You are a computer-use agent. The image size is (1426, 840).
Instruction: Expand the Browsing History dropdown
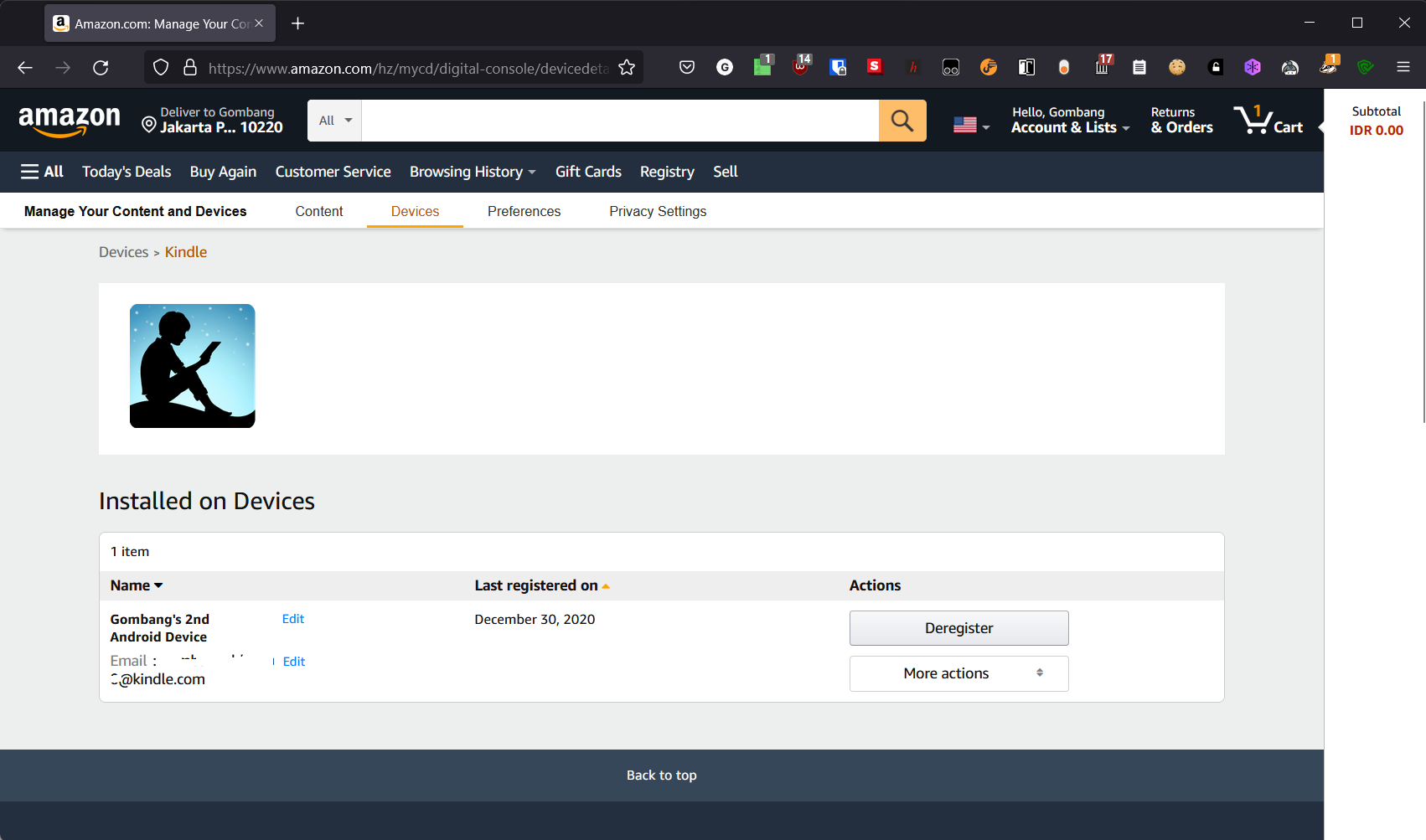pyautogui.click(x=473, y=172)
